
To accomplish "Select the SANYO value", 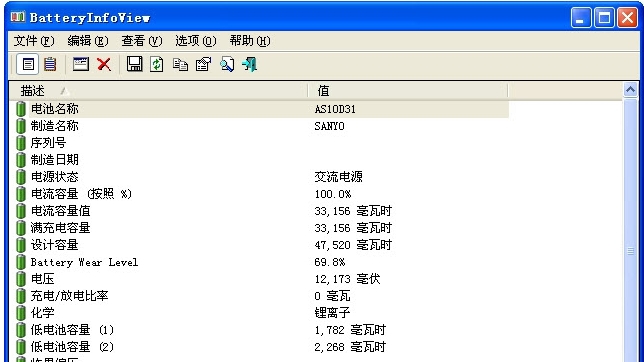I will [329, 126].
